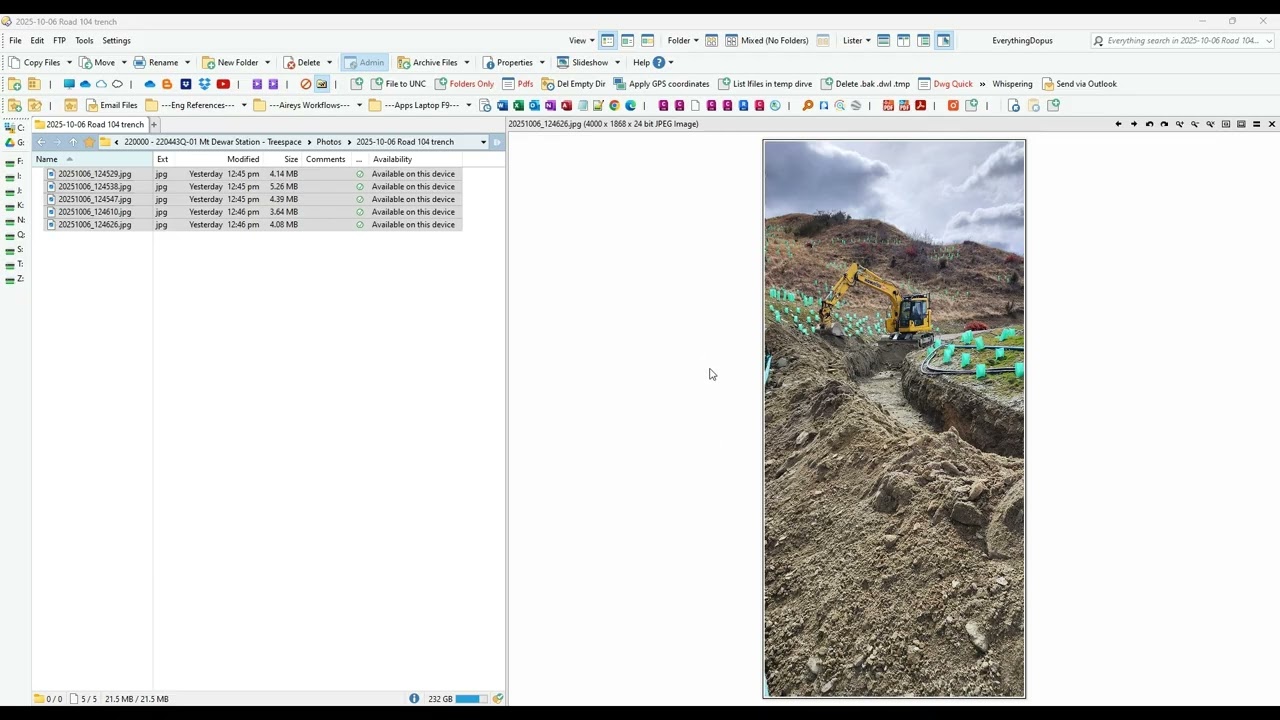Launch OneNote from the toolbar icon
The width and height of the screenshot is (1280, 720).
(550, 105)
